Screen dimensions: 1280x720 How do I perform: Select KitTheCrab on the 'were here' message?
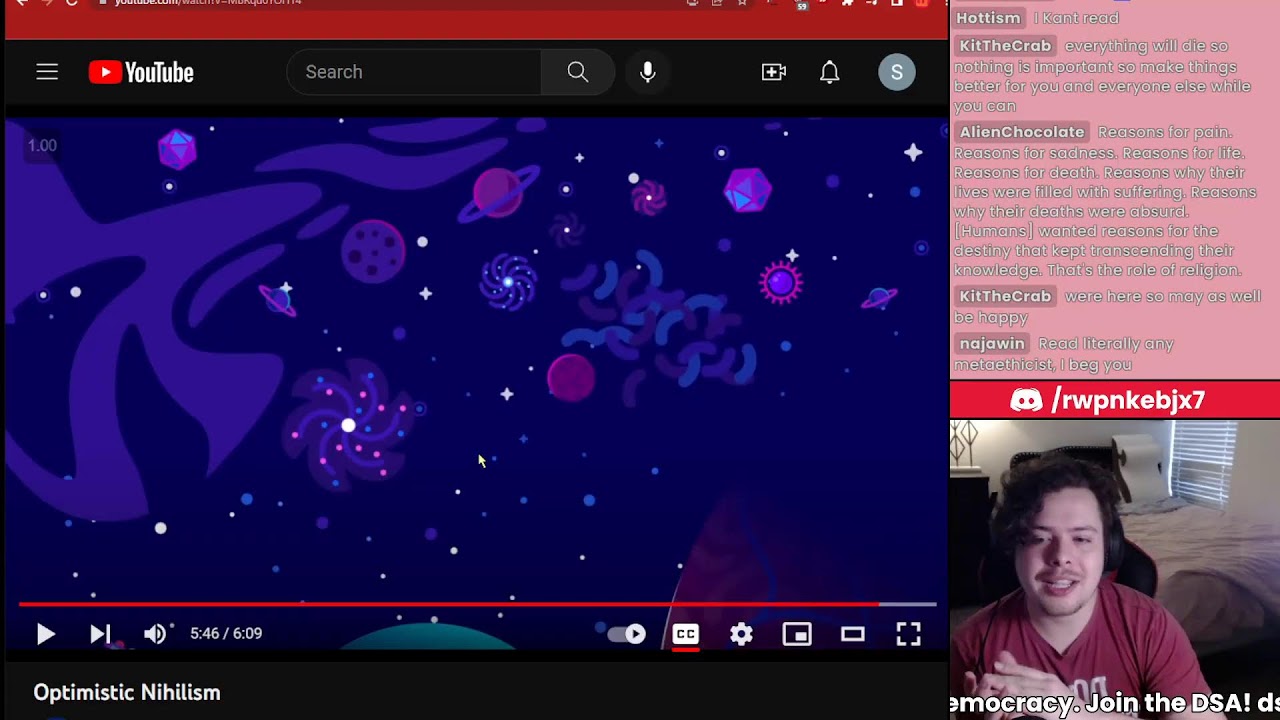pyautogui.click(x=1005, y=296)
